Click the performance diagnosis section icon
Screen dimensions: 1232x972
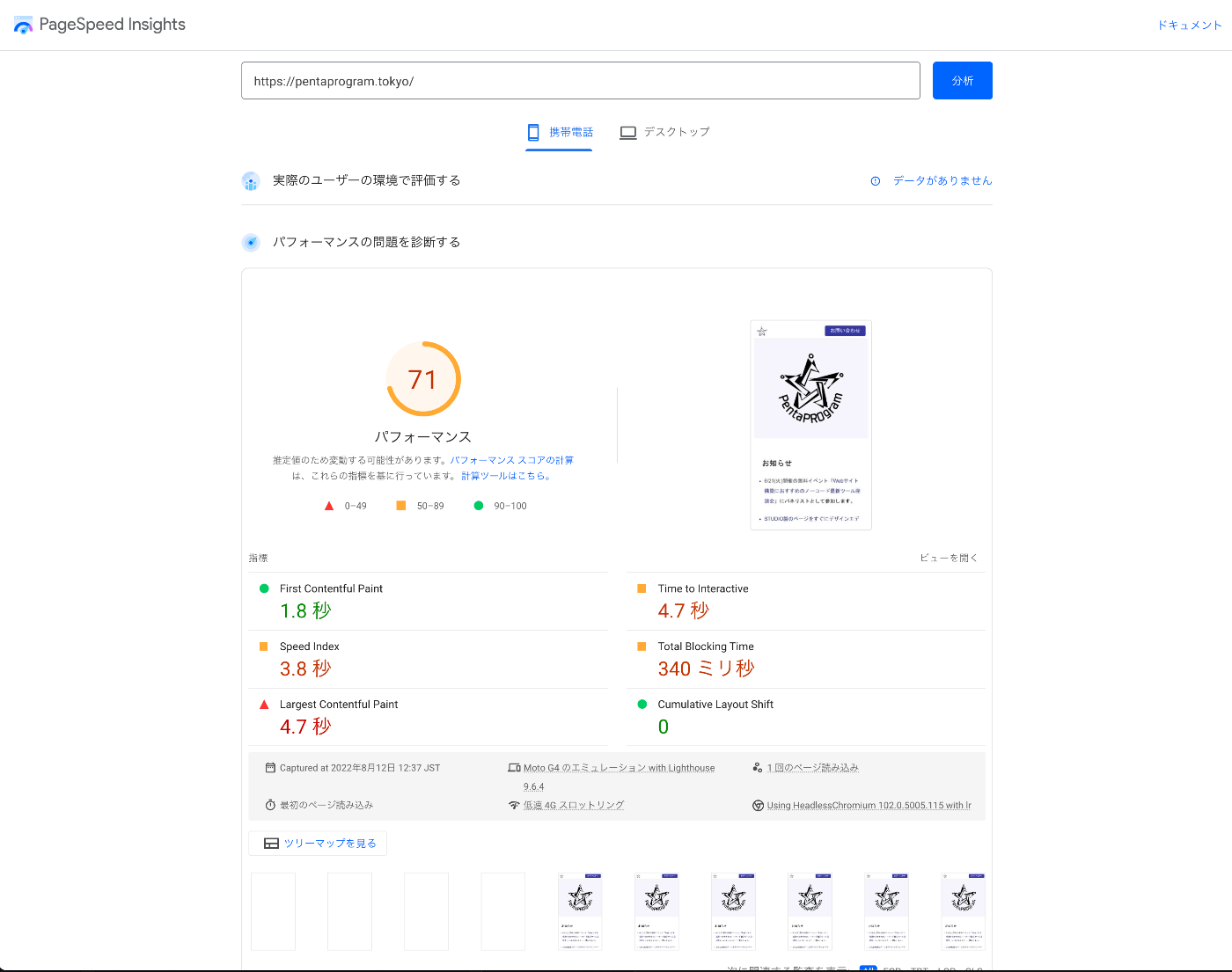(251, 243)
